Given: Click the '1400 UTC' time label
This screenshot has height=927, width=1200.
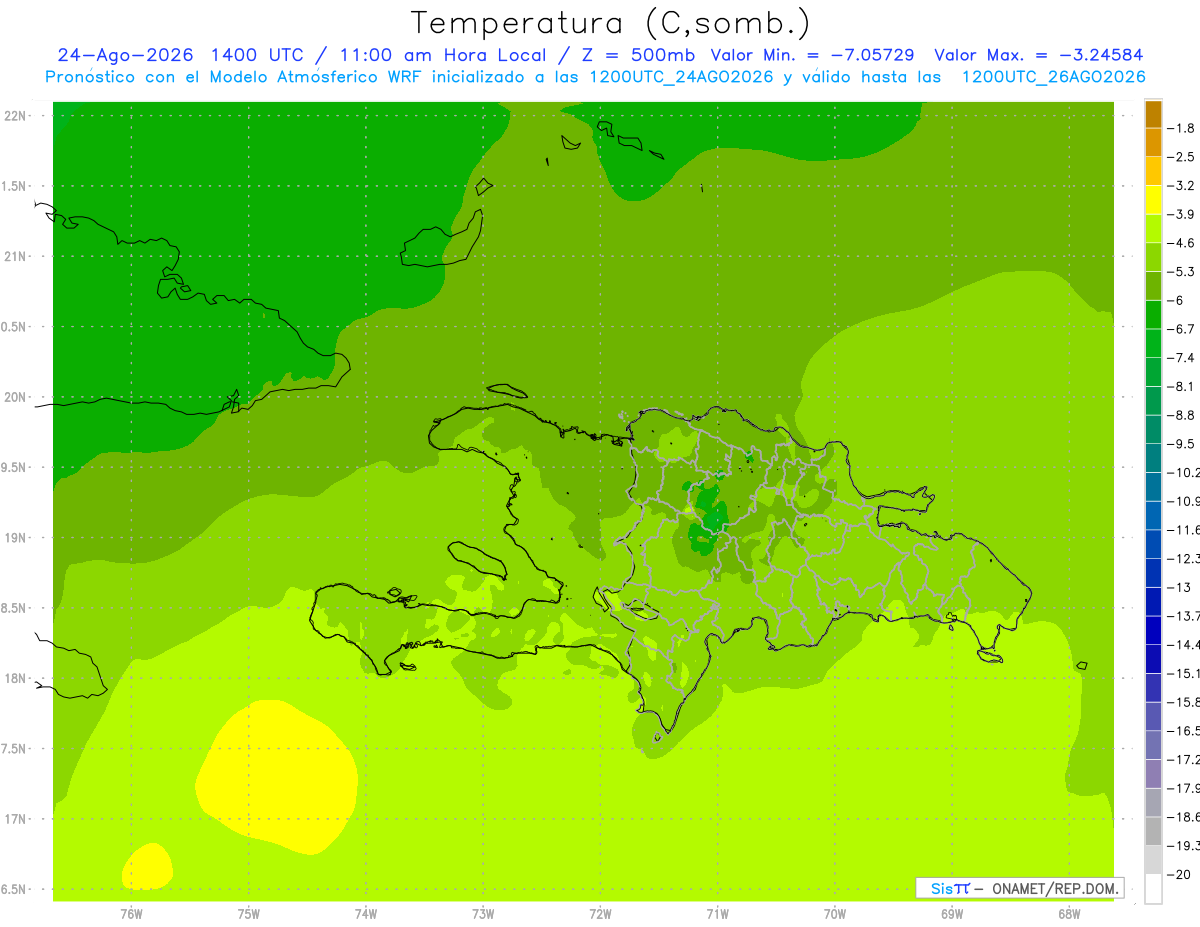Looking at the screenshot, I should click(256, 55).
